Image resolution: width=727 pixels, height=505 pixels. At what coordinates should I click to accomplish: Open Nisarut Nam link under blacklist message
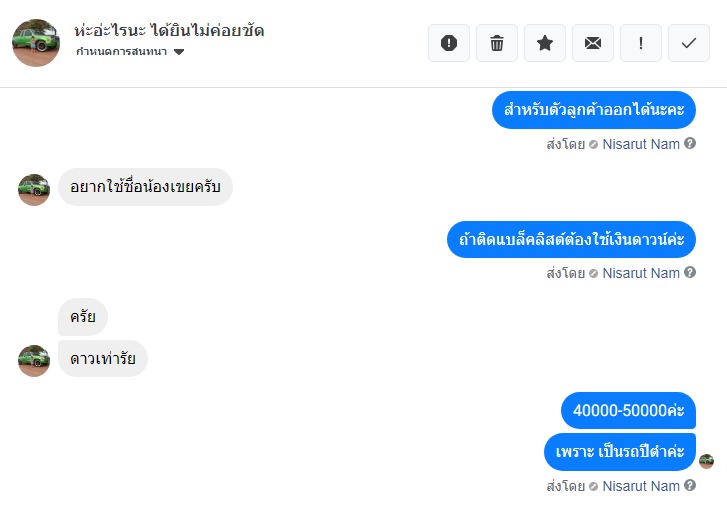click(x=641, y=273)
